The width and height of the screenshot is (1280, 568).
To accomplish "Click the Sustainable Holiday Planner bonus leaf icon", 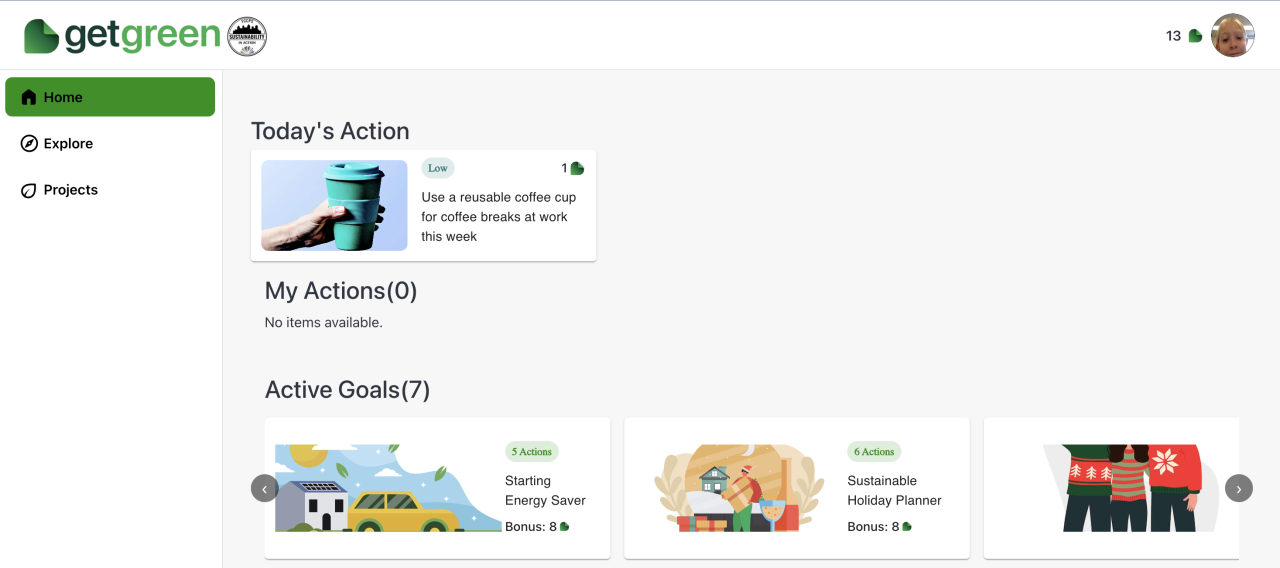I will point(907,527).
